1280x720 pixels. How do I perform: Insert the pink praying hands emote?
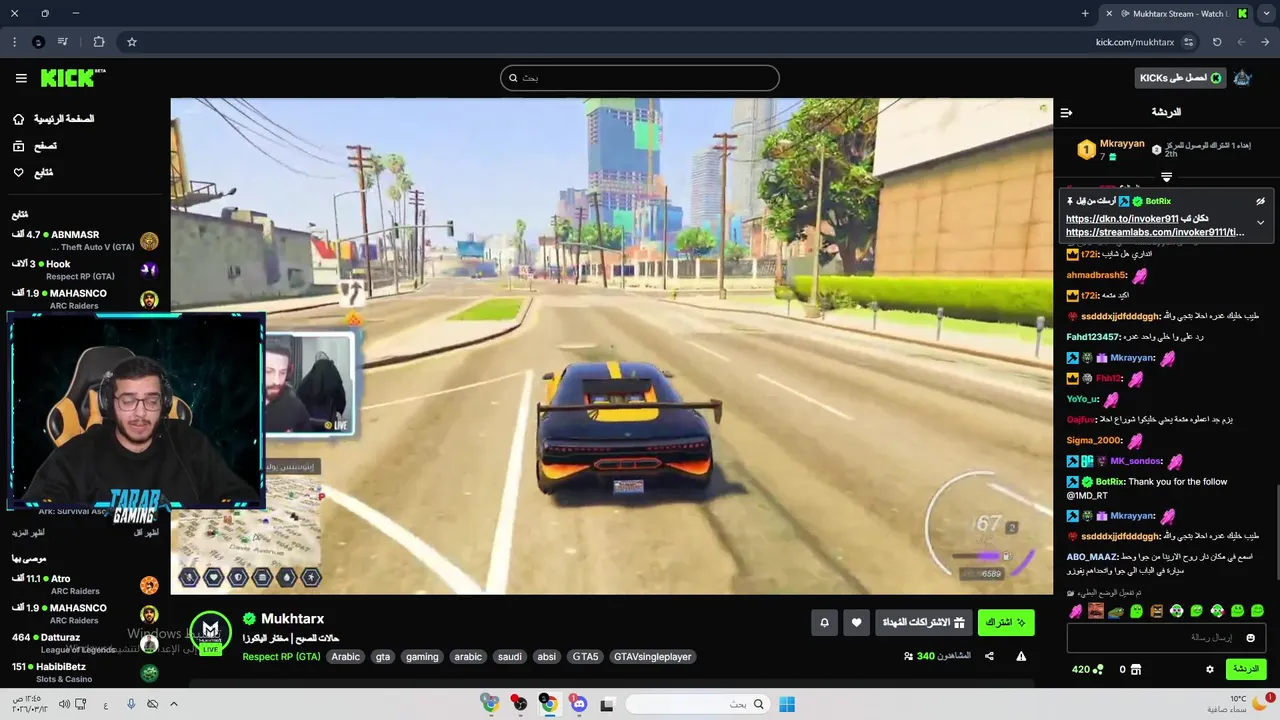(1076, 611)
